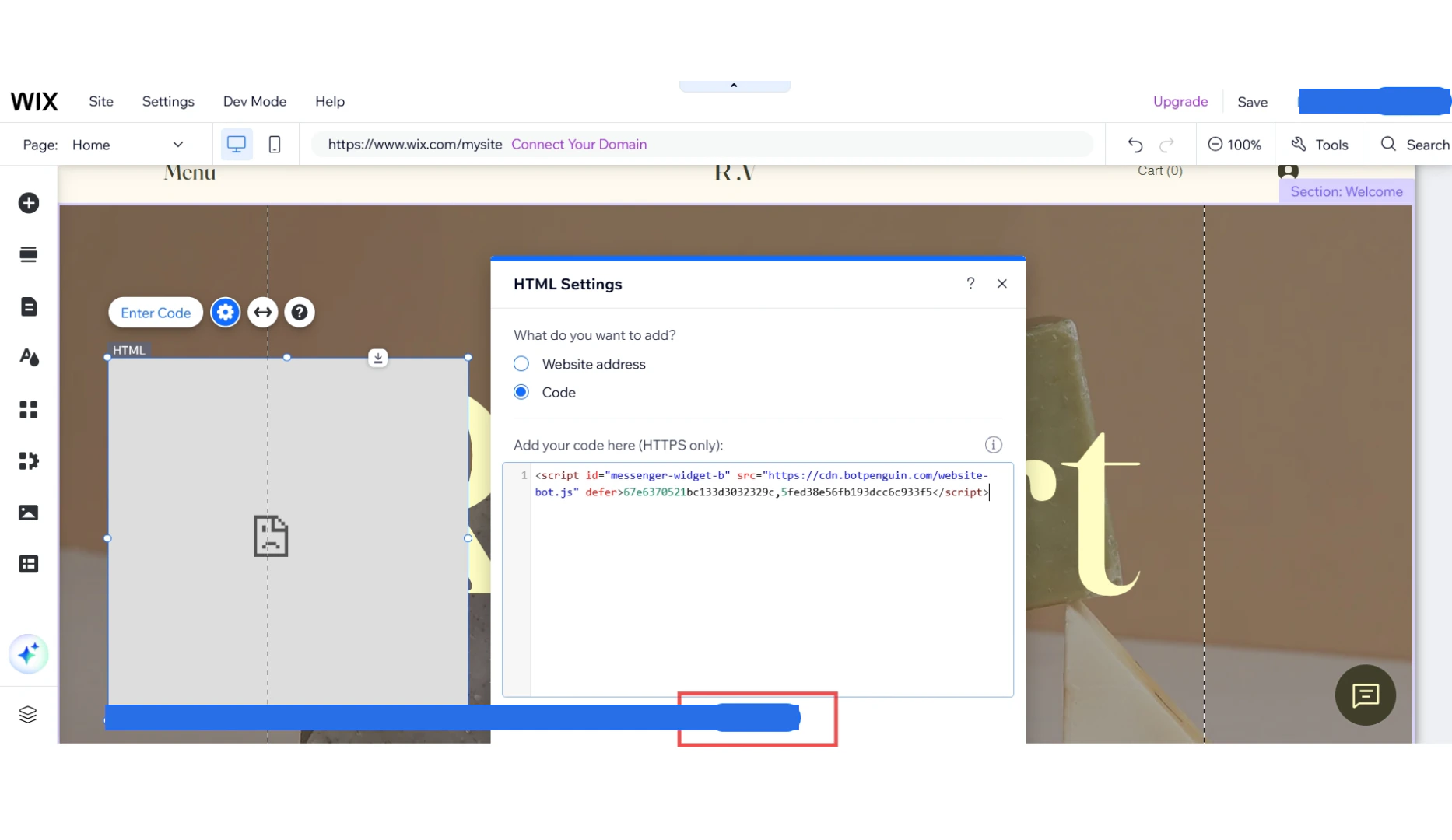1452x840 pixels.
Task: Open the Settings menu
Action: click(x=168, y=101)
